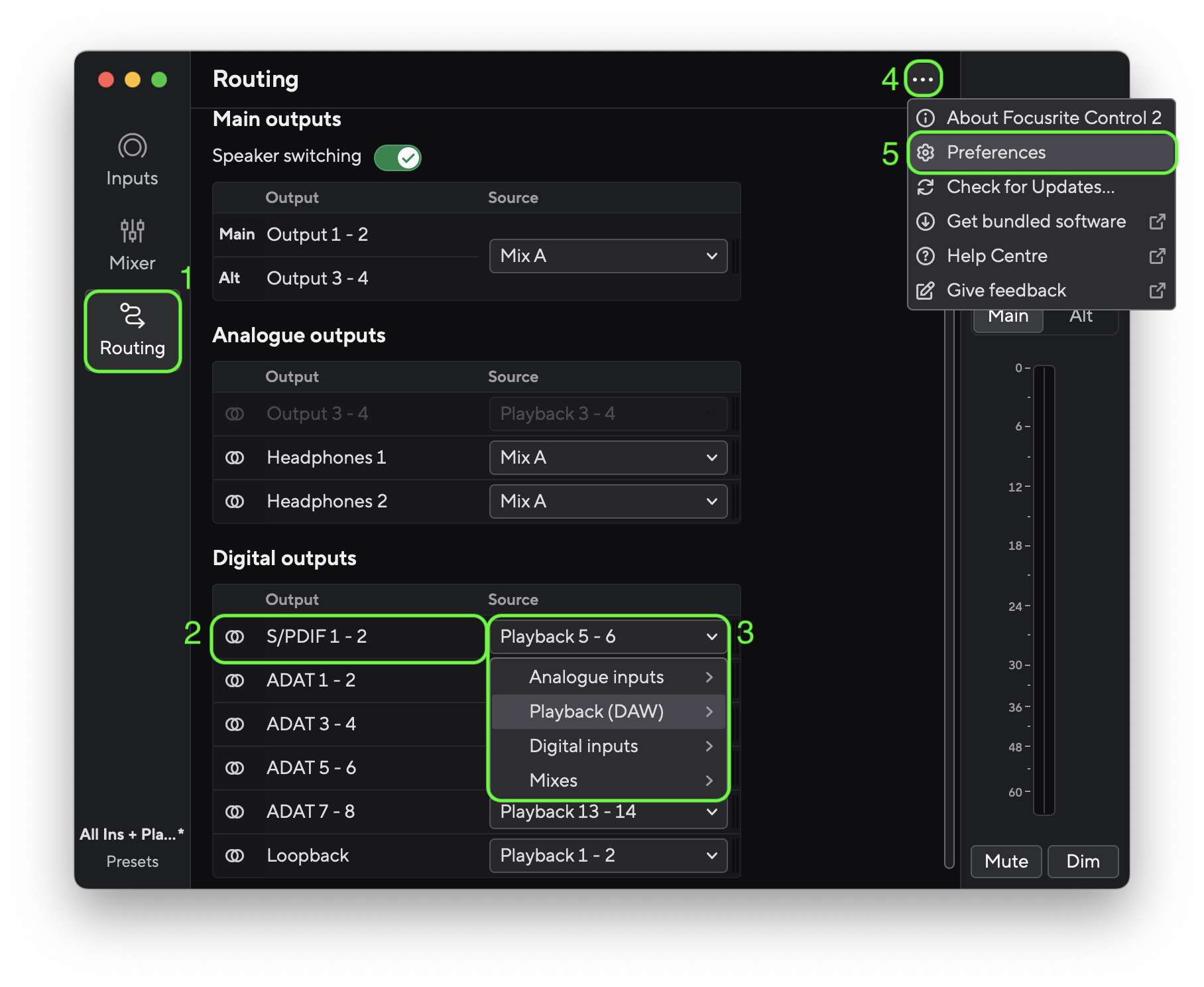The width and height of the screenshot is (1204, 987).
Task: Click the stereo icon next to S/PDIF 1 - 2
Action: [x=235, y=636]
